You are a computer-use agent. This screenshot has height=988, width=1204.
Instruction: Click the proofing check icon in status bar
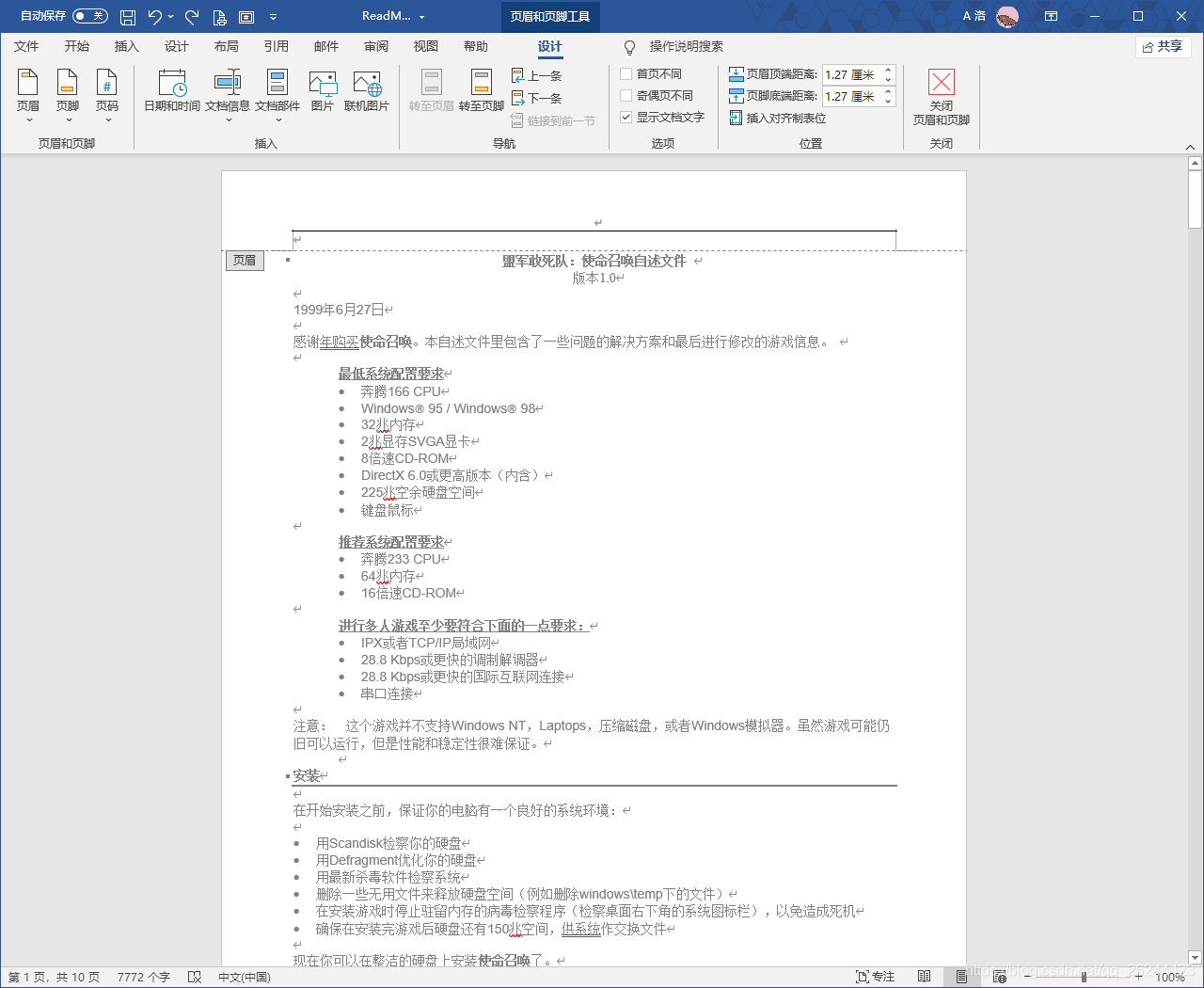tap(195, 977)
